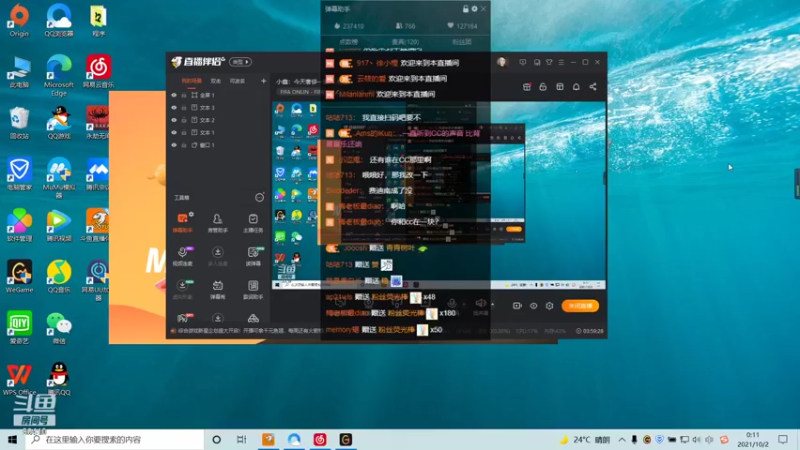Open WPS Office desktop shortcut

pos(19,380)
